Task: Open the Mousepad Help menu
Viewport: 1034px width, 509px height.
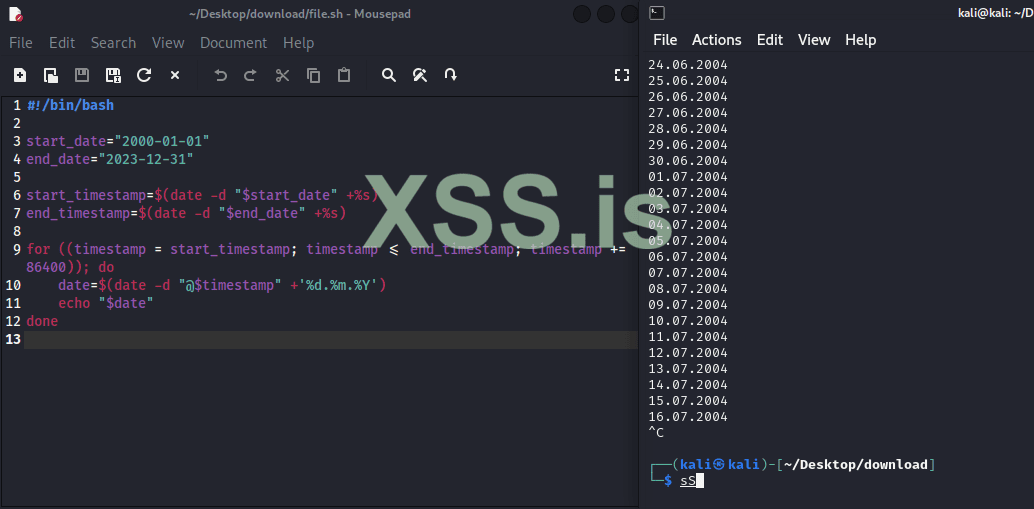Action: (299, 43)
